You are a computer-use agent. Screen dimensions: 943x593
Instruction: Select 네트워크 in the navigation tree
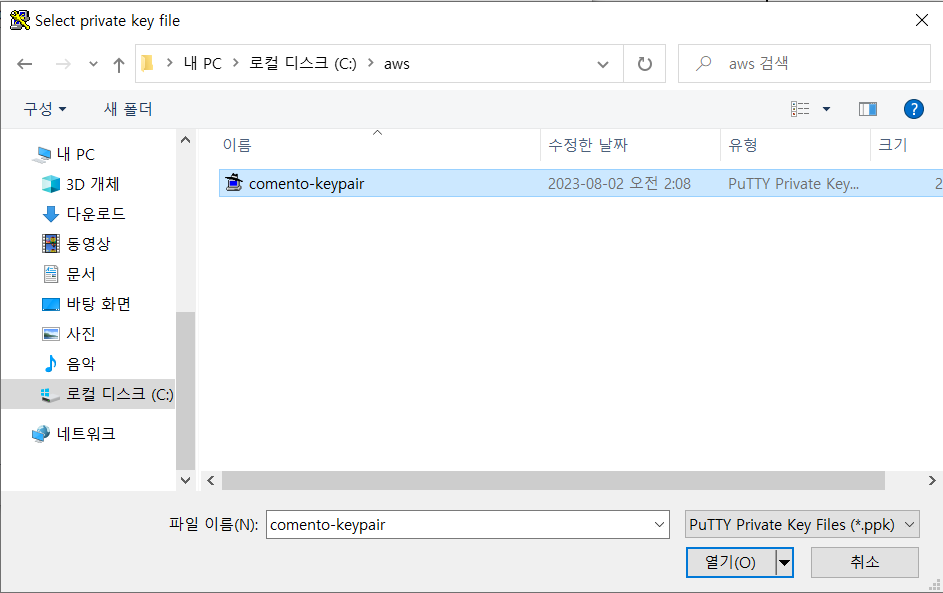click(86, 434)
